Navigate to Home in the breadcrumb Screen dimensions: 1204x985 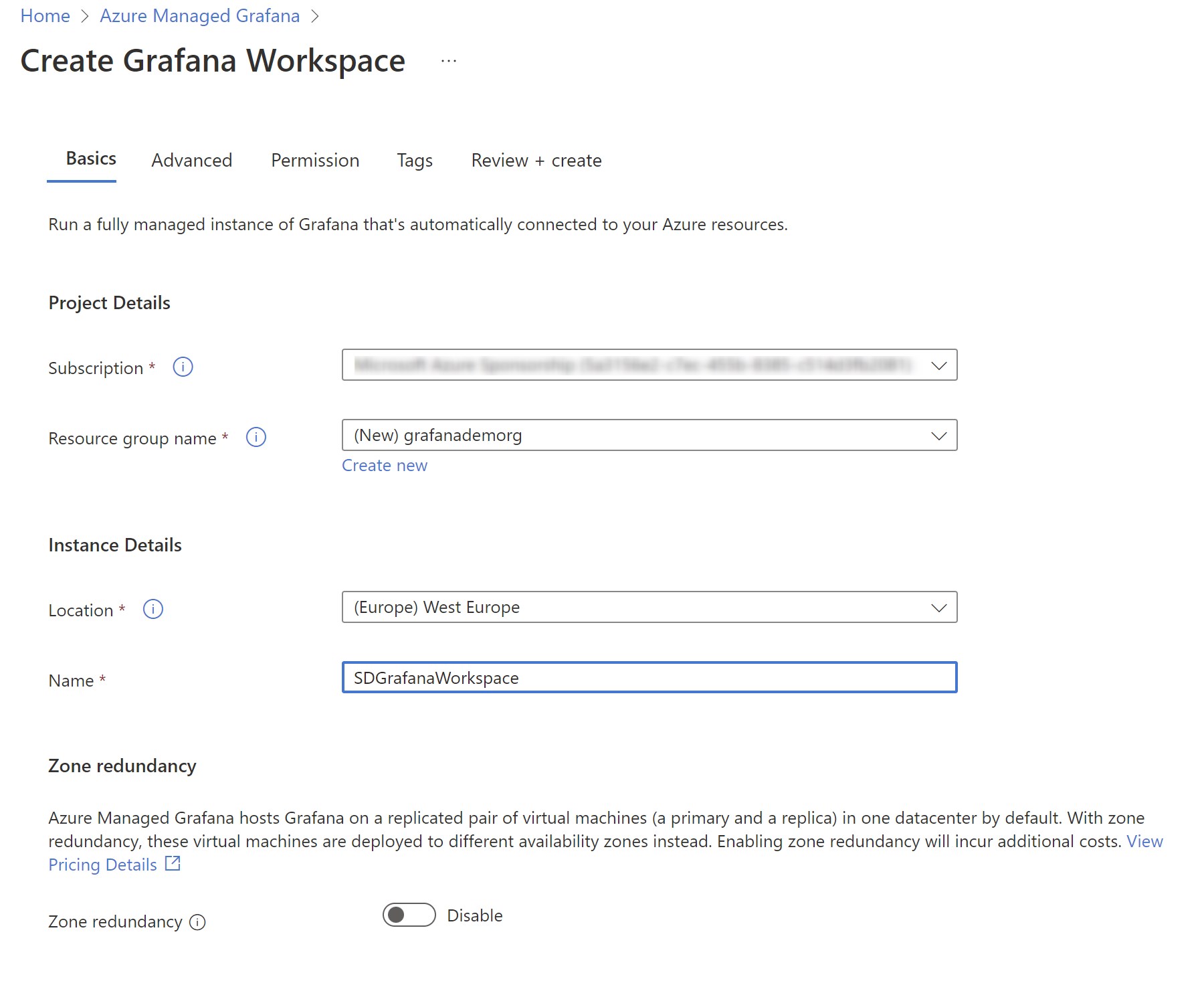point(45,15)
